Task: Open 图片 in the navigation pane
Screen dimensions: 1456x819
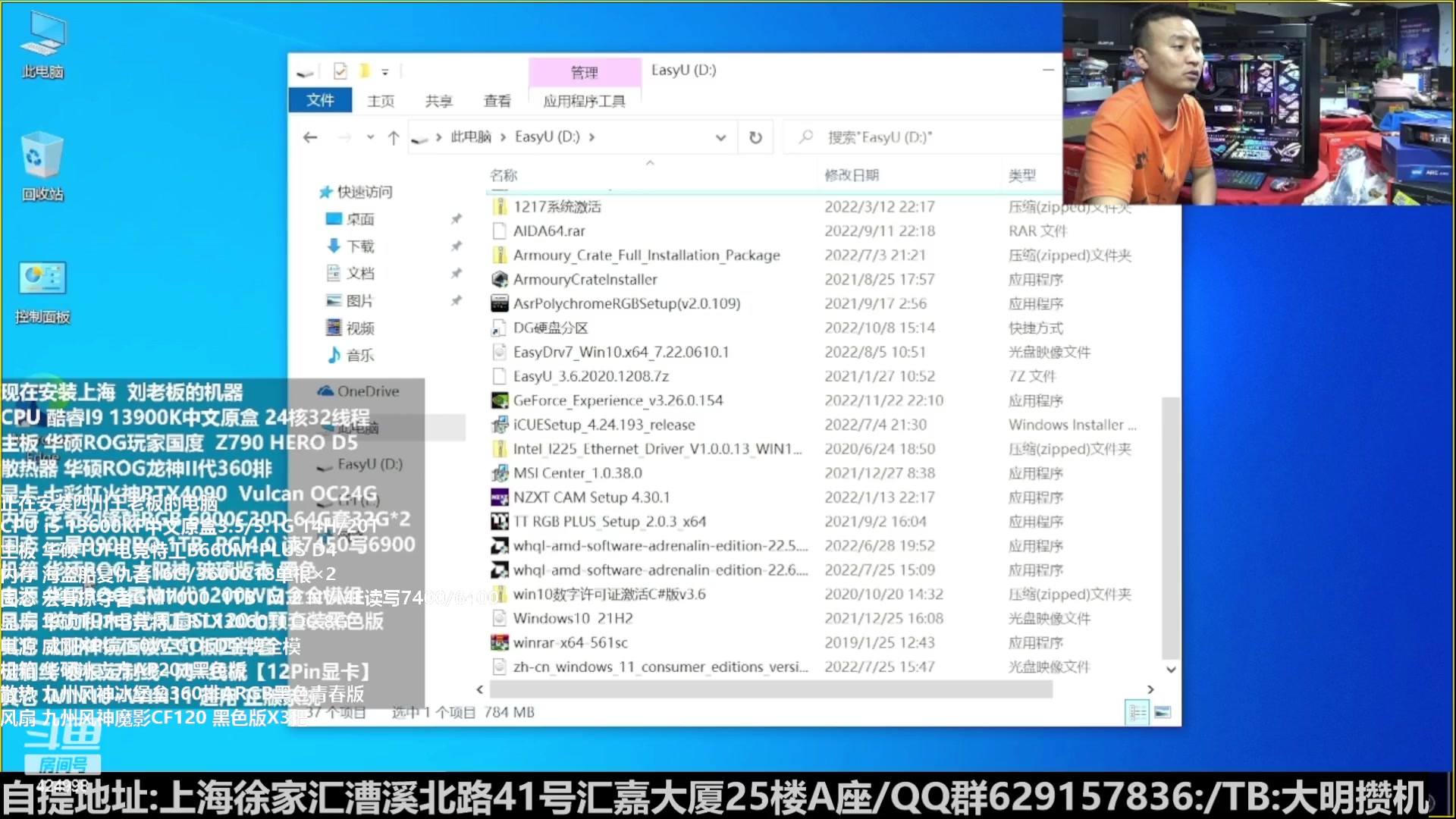Action: (350, 301)
